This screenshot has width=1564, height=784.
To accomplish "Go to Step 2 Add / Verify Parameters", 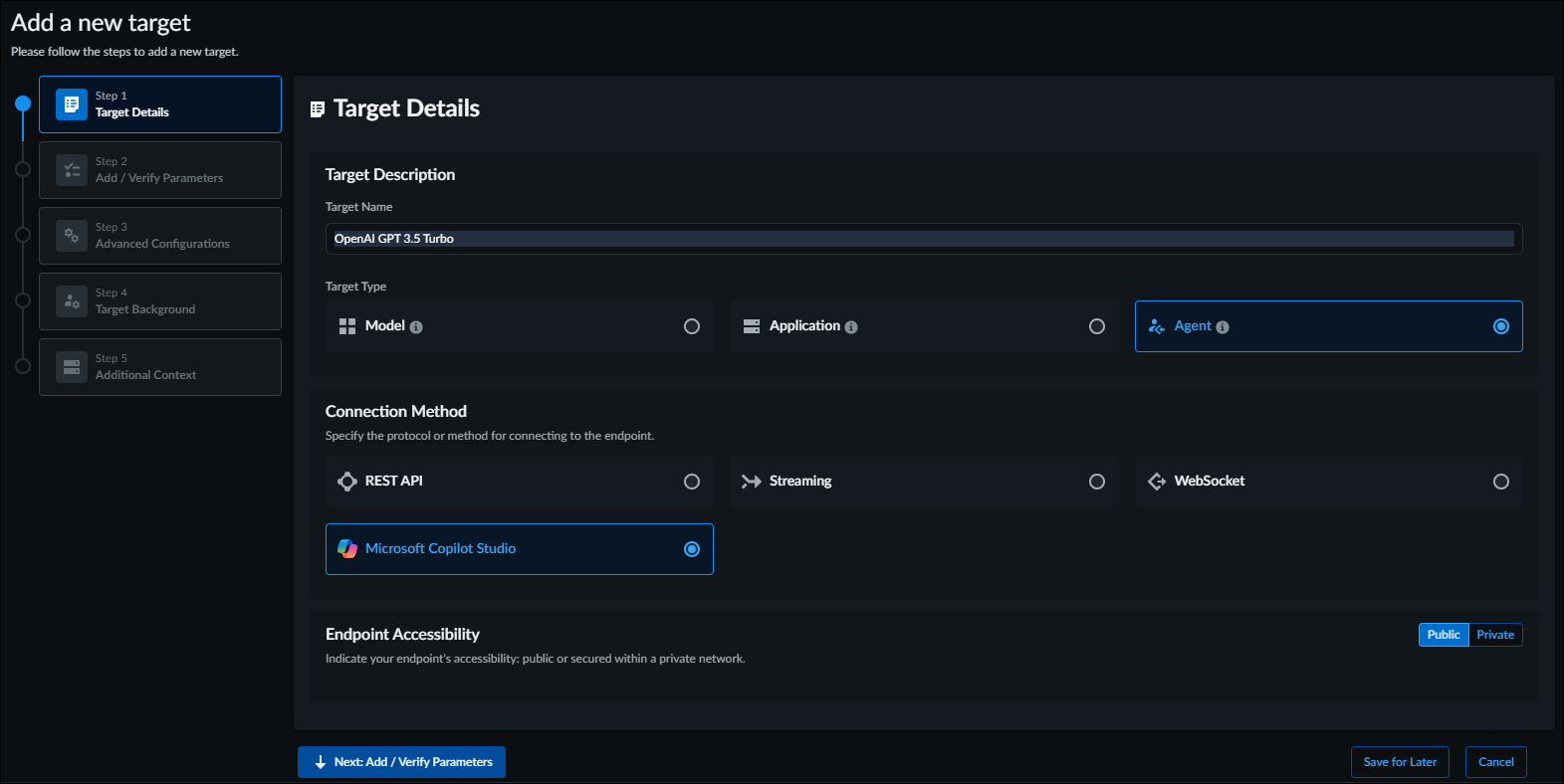I will tap(160, 170).
